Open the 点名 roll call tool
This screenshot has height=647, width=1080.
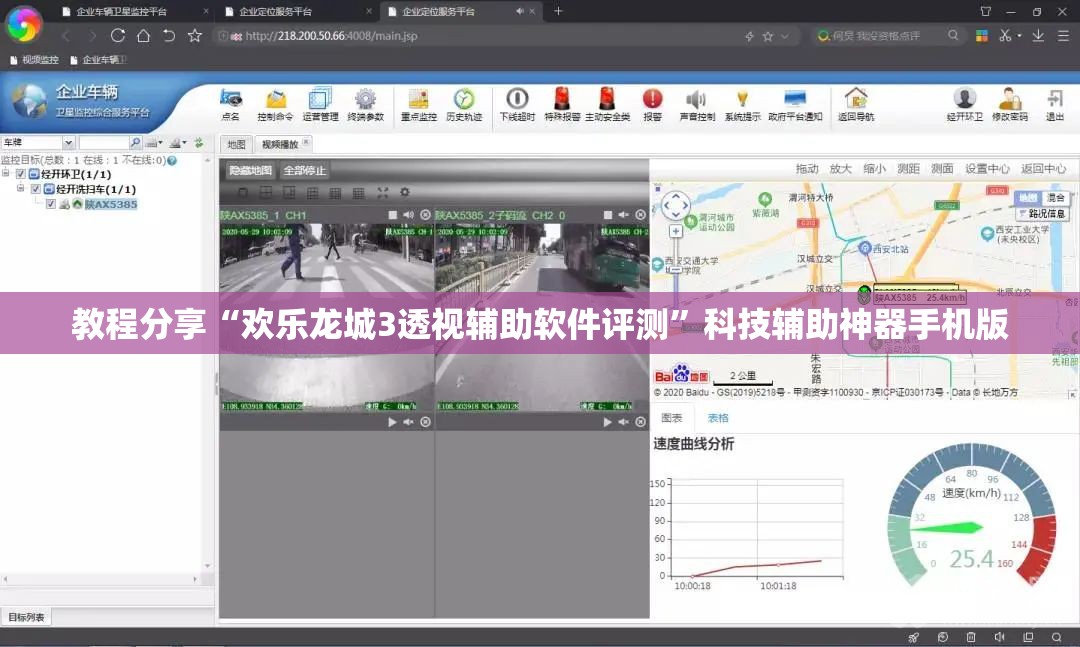[231, 105]
